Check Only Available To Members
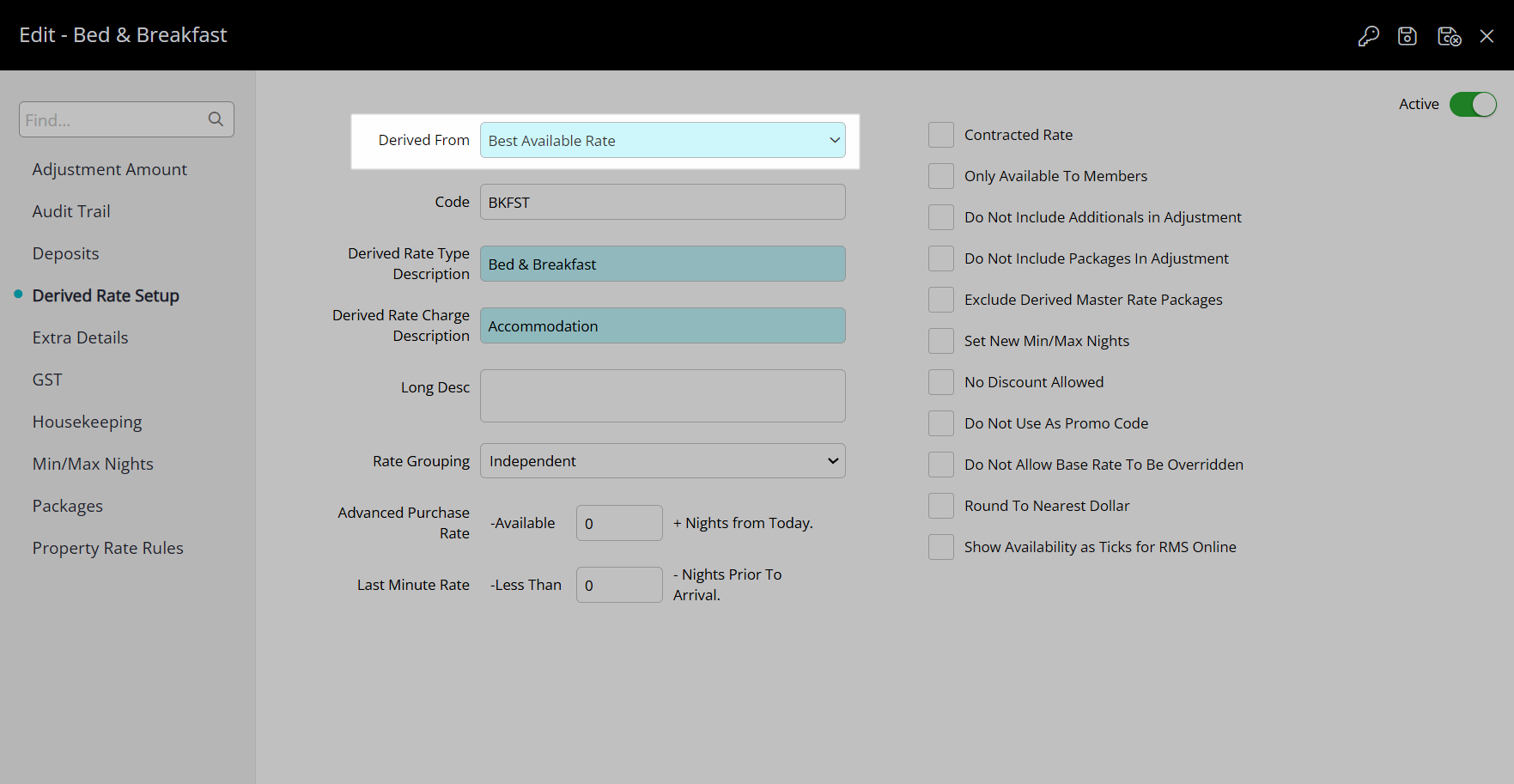Viewport: 1514px width, 784px height. pyautogui.click(x=941, y=176)
